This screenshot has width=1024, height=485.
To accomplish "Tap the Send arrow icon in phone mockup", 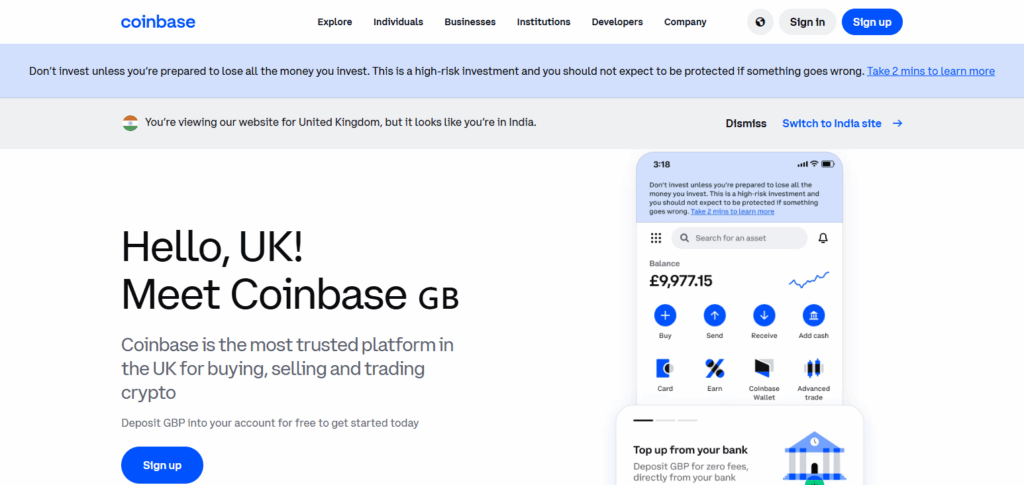I will click(714, 316).
